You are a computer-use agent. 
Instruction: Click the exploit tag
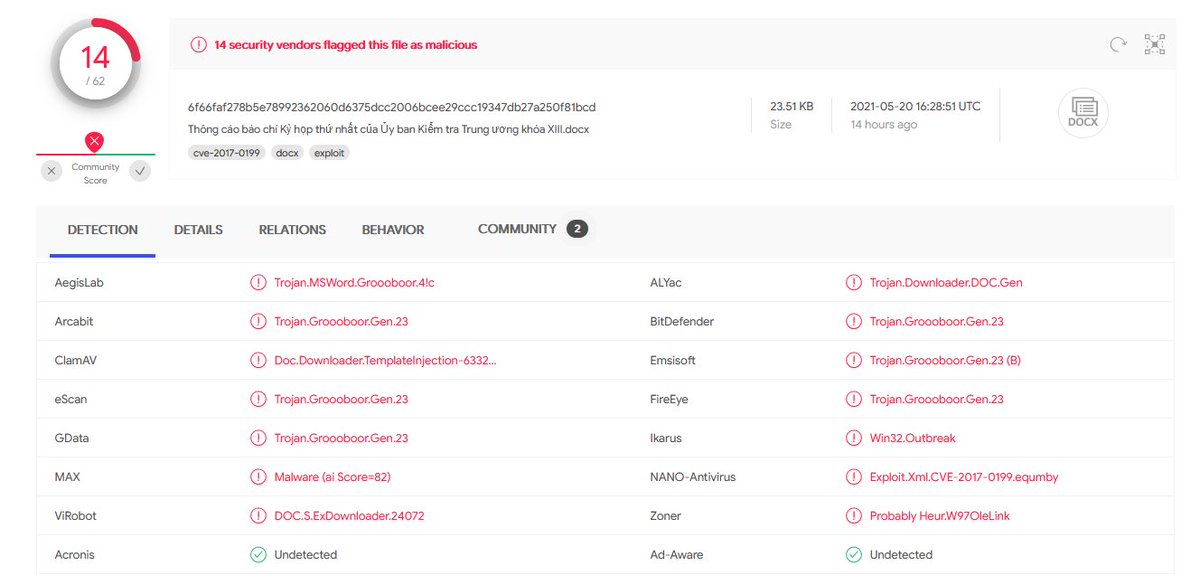click(329, 153)
